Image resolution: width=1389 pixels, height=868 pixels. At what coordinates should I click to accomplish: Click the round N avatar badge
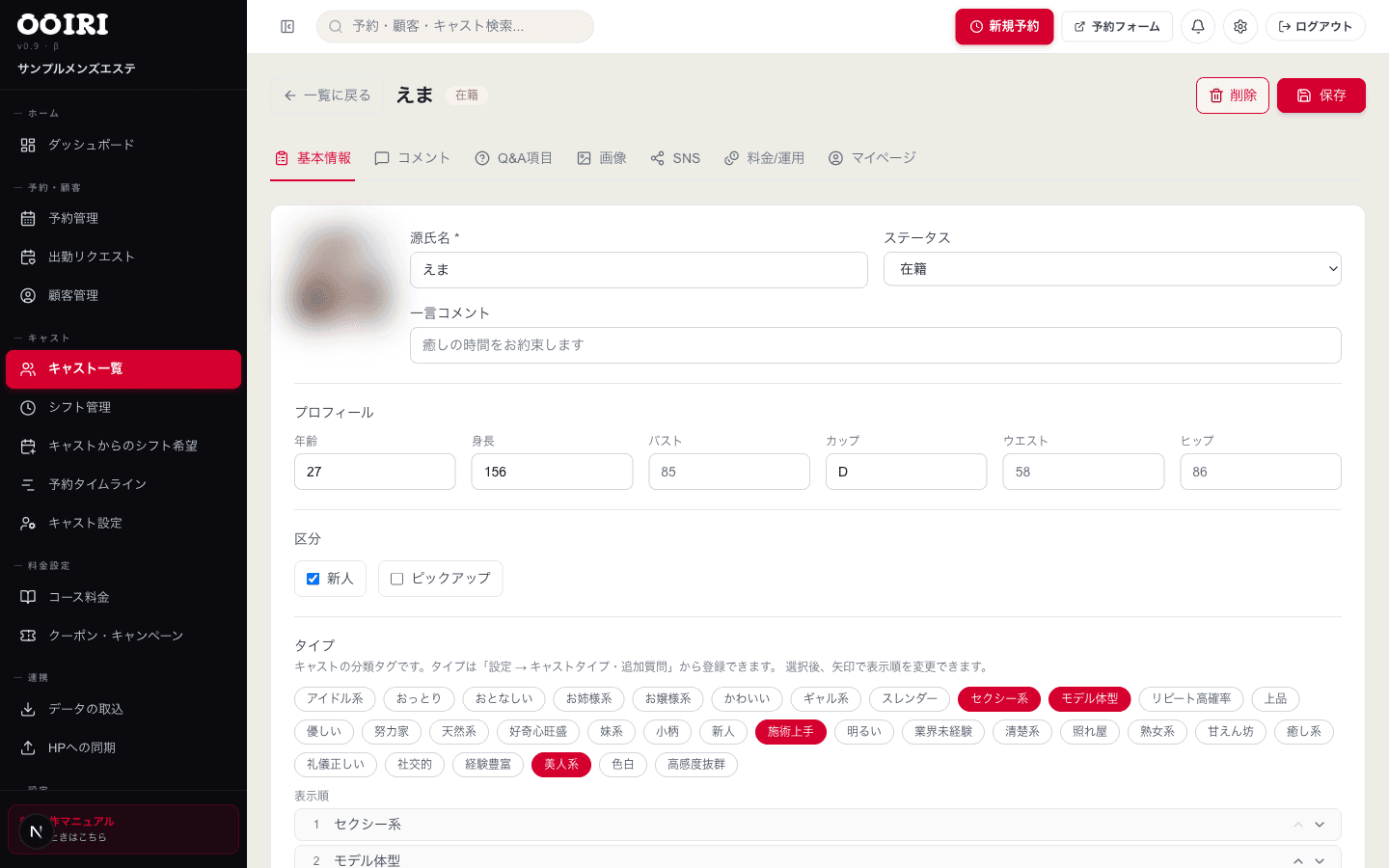tap(36, 831)
